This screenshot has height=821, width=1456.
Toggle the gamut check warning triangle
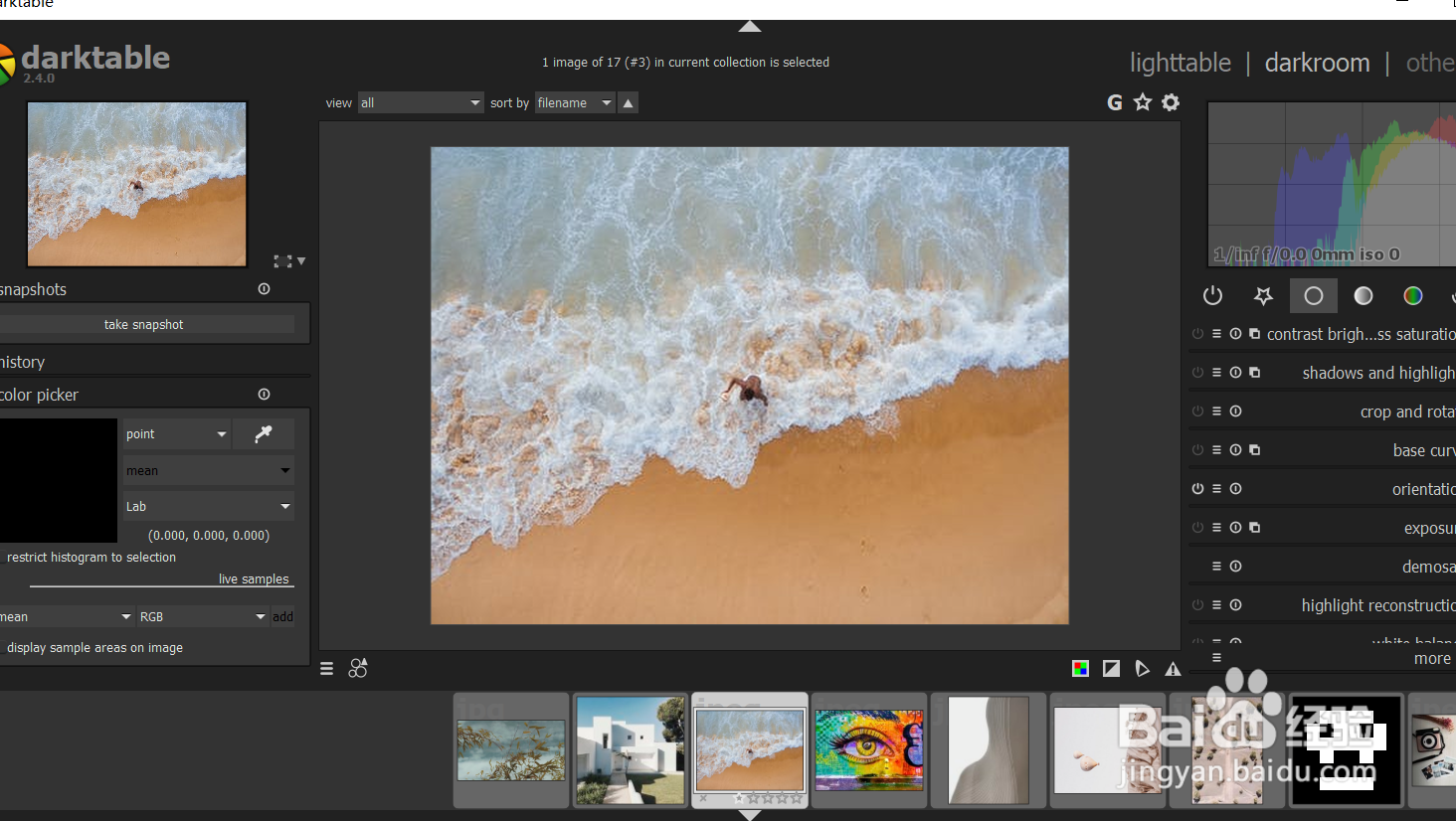(1174, 669)
